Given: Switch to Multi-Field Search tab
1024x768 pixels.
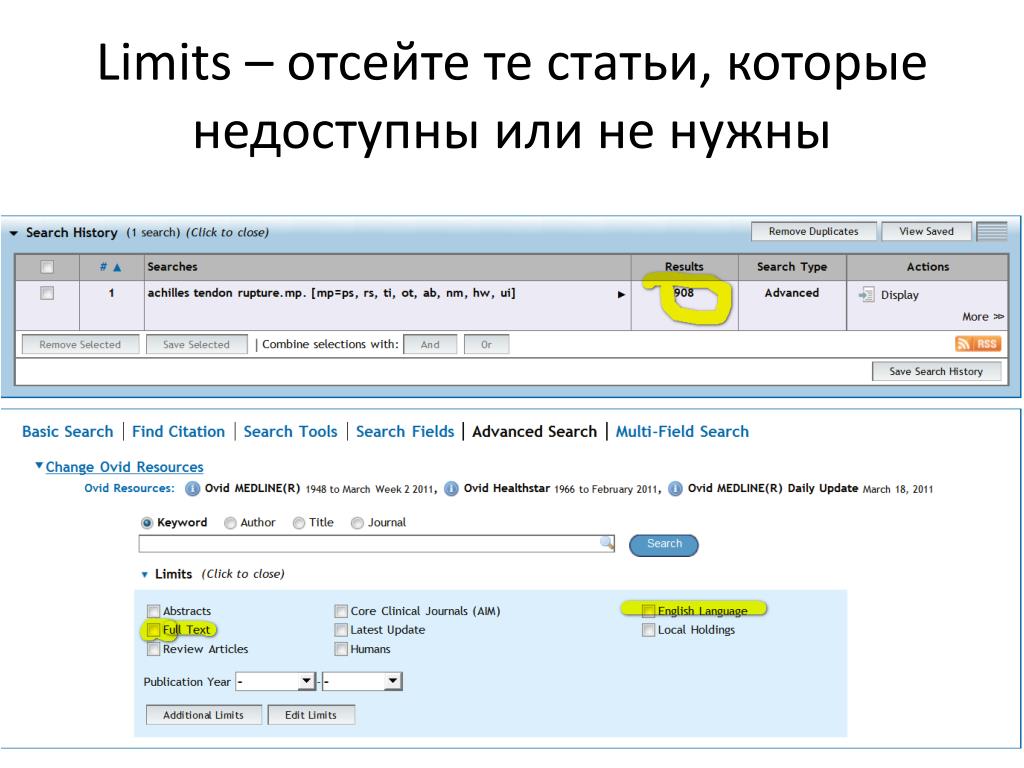Looking at the screenshot, I should tap(682, 432).
